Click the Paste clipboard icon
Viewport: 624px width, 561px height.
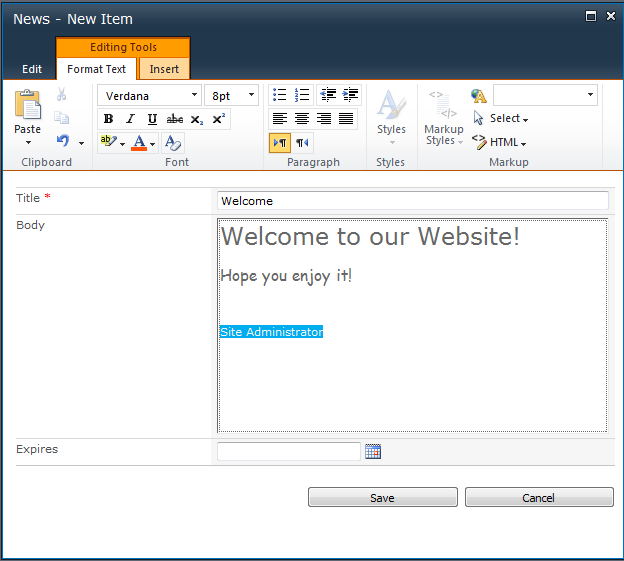pyautogui.click(x=28, y=106)
